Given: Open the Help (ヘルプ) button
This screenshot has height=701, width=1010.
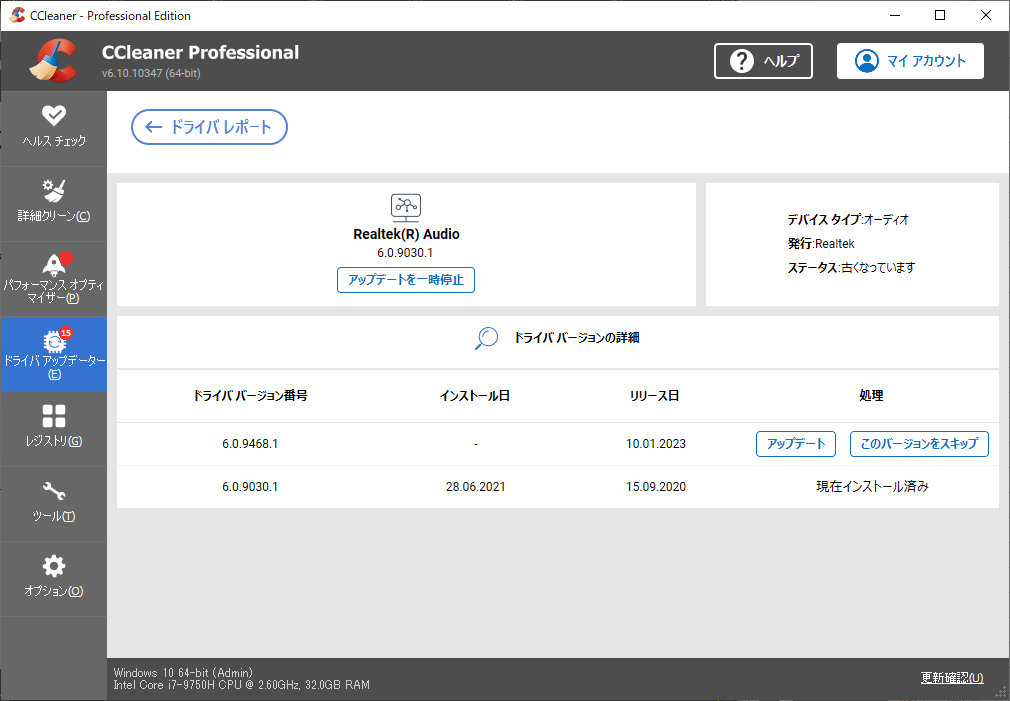Looking at the screenshot, I should point(763,61).
